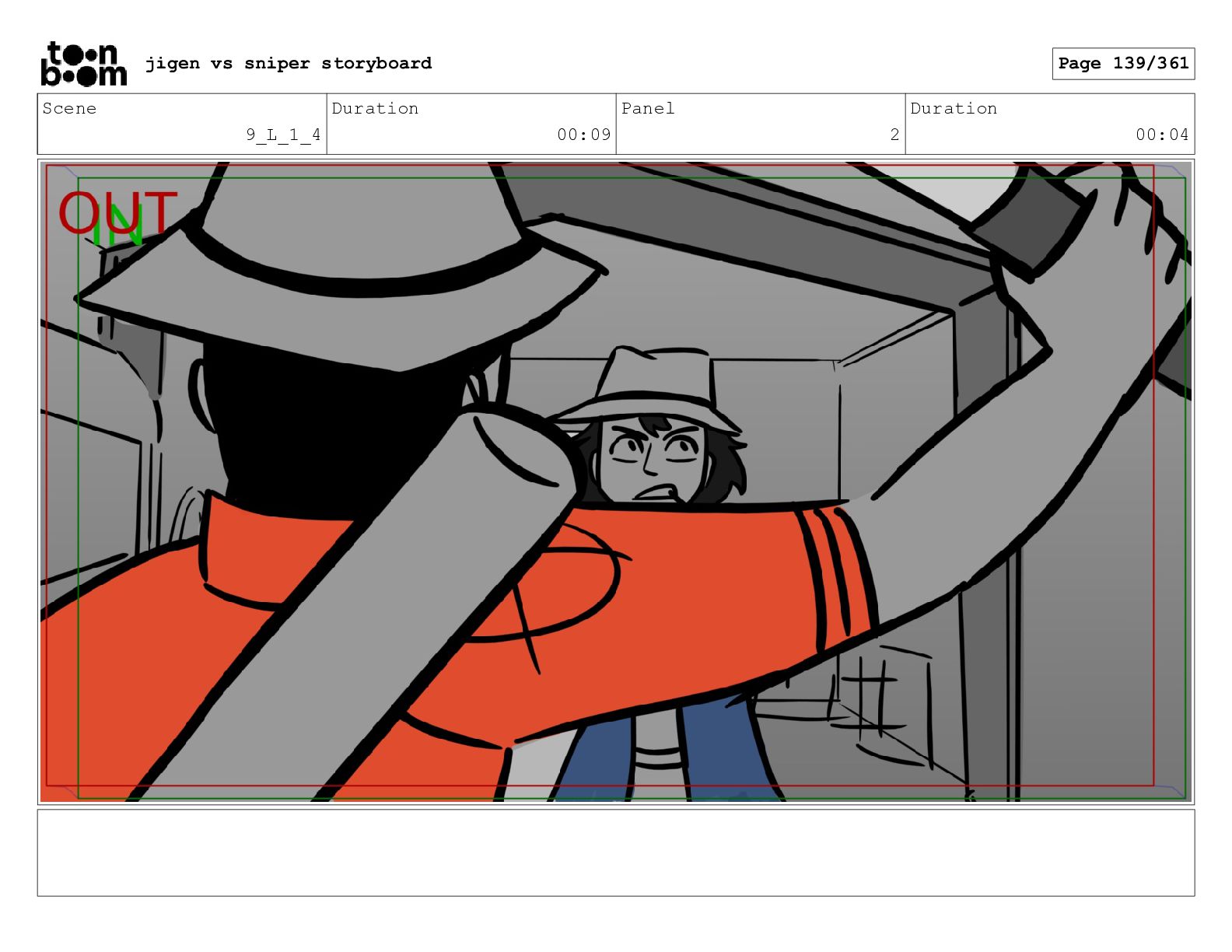Viewport: 1232px width, 952px height.
Task: Click the "Panel" header label
Action: (x=648, y=108)
